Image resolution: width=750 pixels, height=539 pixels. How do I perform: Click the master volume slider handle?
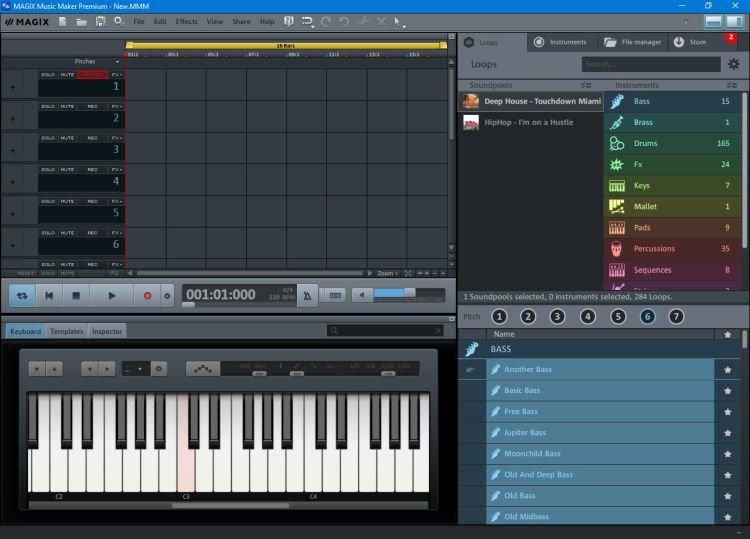tap(409, 293)
